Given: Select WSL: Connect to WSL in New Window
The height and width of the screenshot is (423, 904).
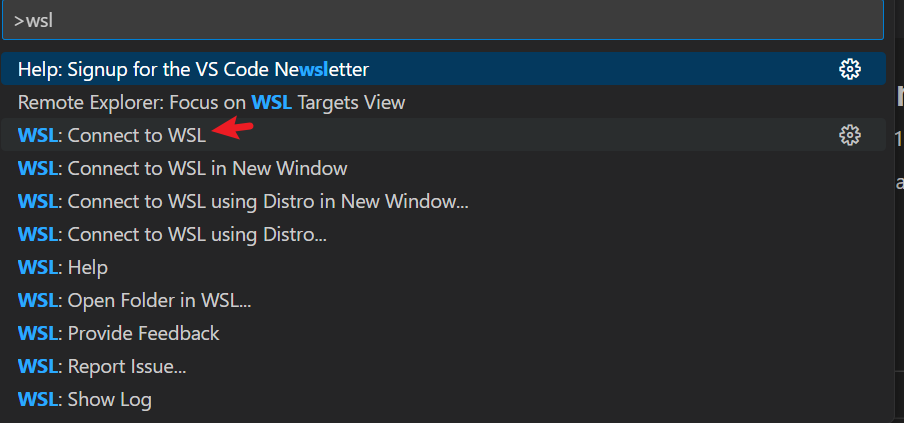Looking at the screenshot, I should click(443, 168).
